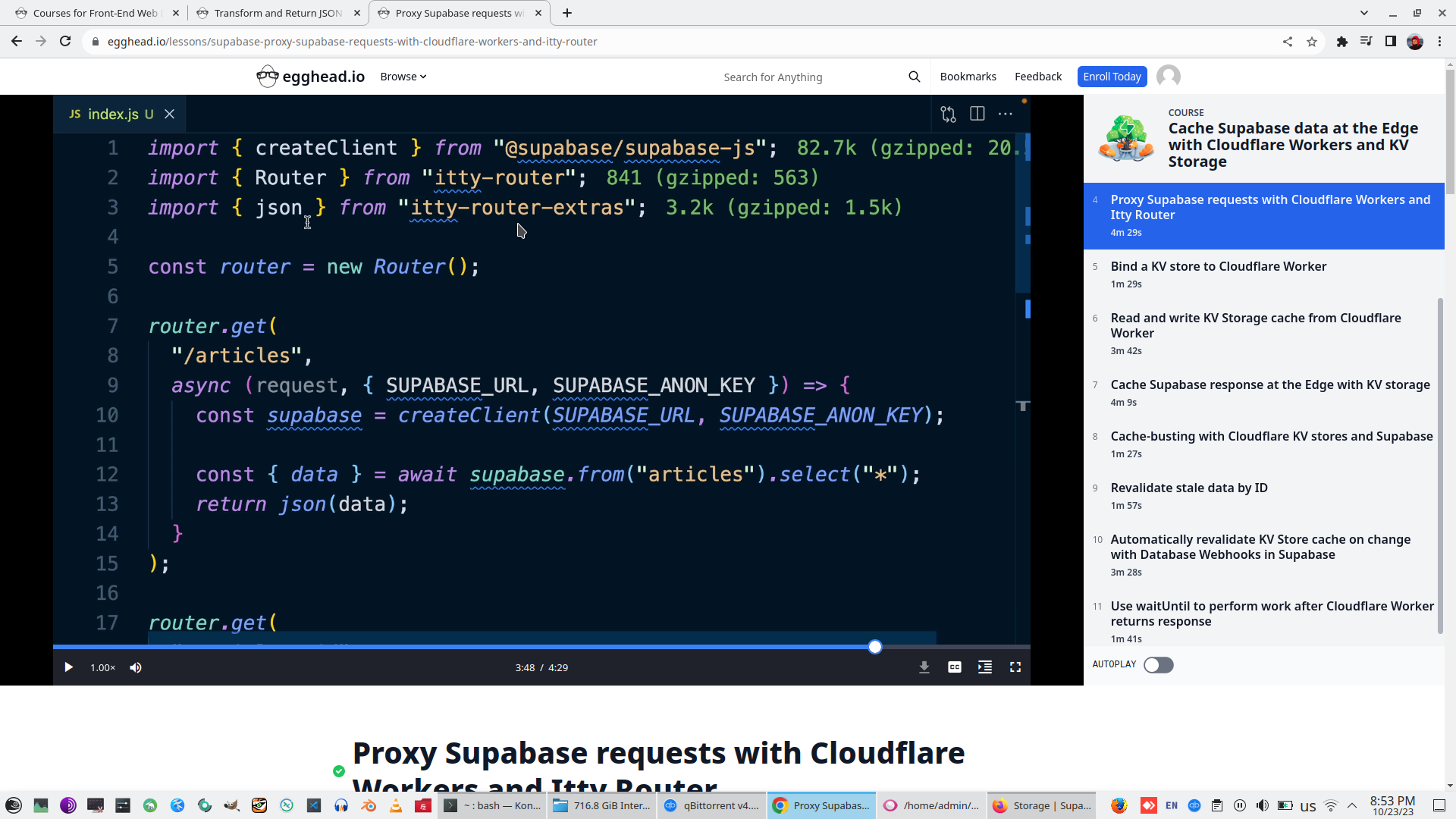Open the Bookmarks menu item
The width and height of the screenshot is (1456, 819).
pos(968,77)
